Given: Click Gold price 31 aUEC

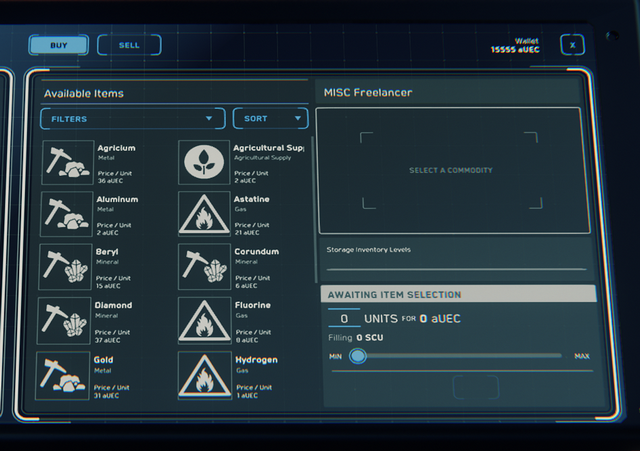Looking at the screenshot, I should (x=107, y=395).
